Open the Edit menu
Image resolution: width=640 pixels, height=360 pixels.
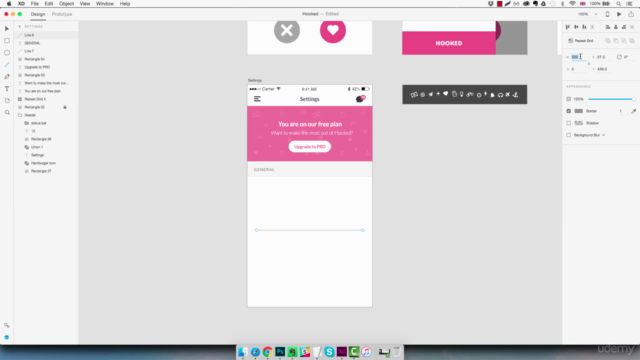49,4
